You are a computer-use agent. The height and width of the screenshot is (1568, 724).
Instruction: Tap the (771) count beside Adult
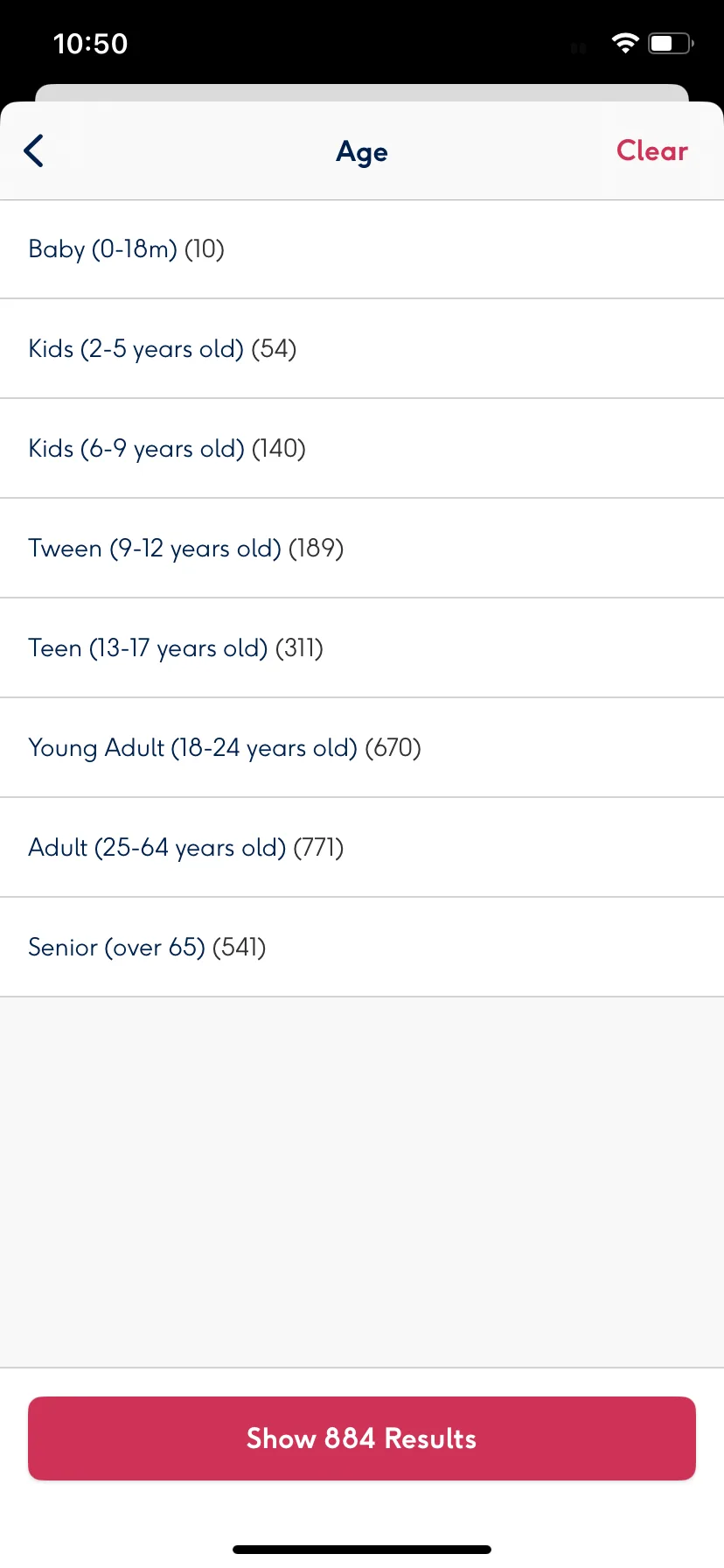click(318, 848)
